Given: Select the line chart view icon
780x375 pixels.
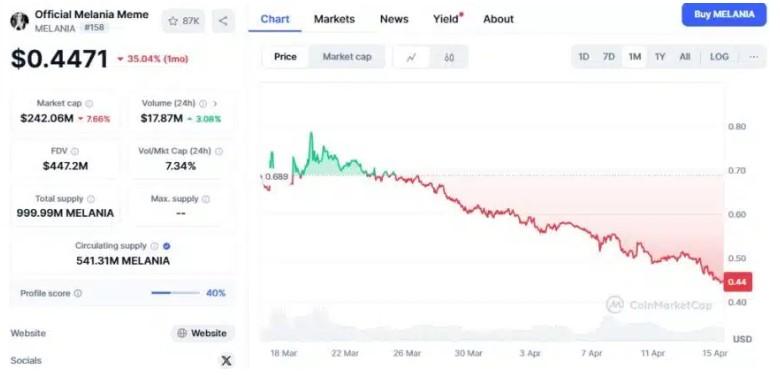Looking at the screenshot, I should point(411,57).
